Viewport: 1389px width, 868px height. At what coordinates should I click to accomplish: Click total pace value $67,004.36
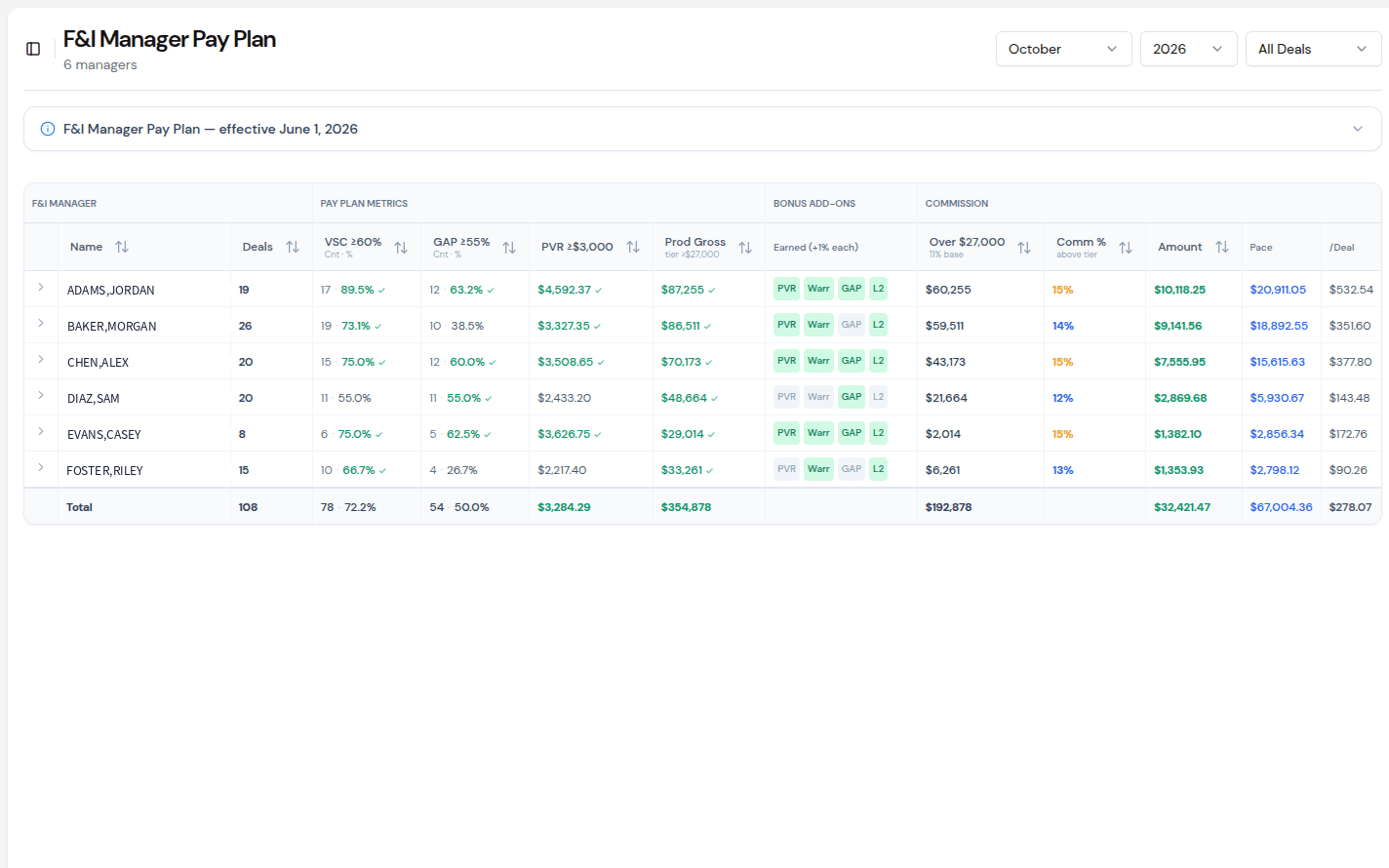(1281, 507)
